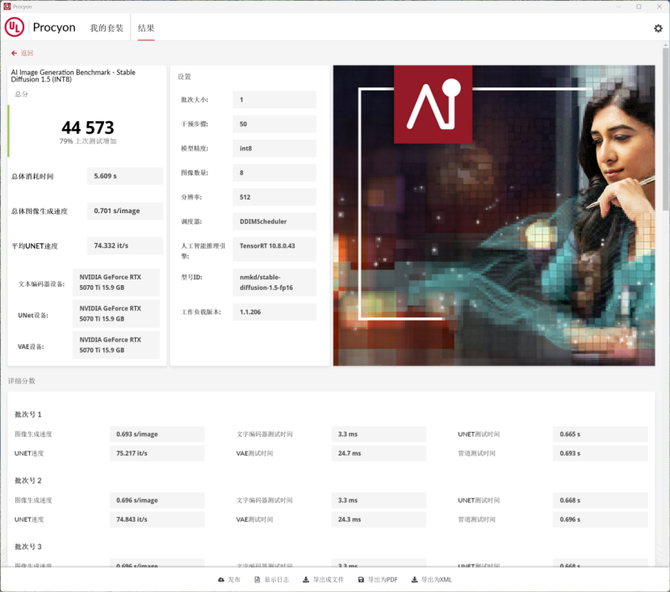Viewport: 670px width, 592px height.
Task: Click the 设置 panel heading
Action: coord(184,77)
